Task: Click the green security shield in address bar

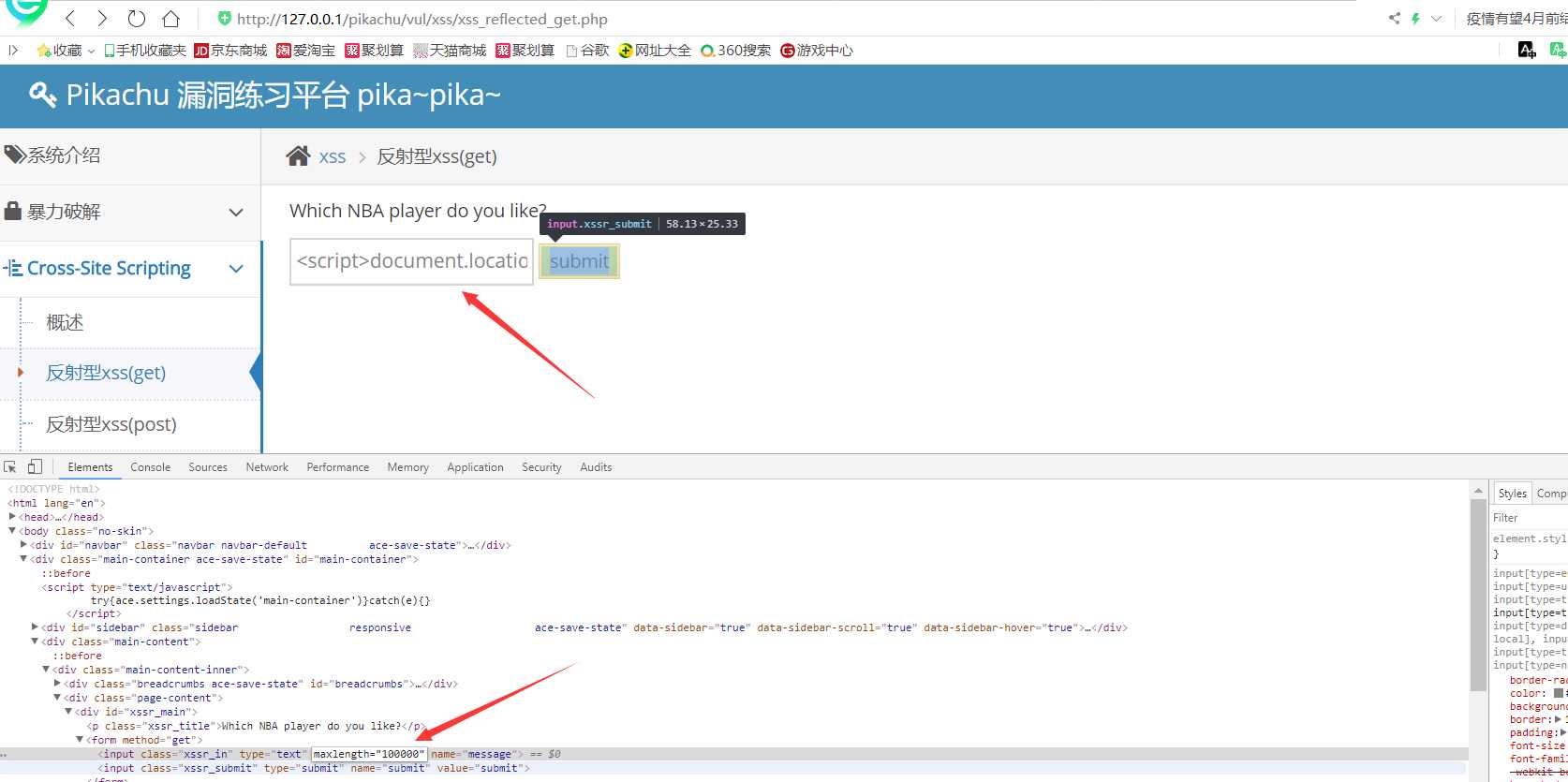Action: click(224, 19)
